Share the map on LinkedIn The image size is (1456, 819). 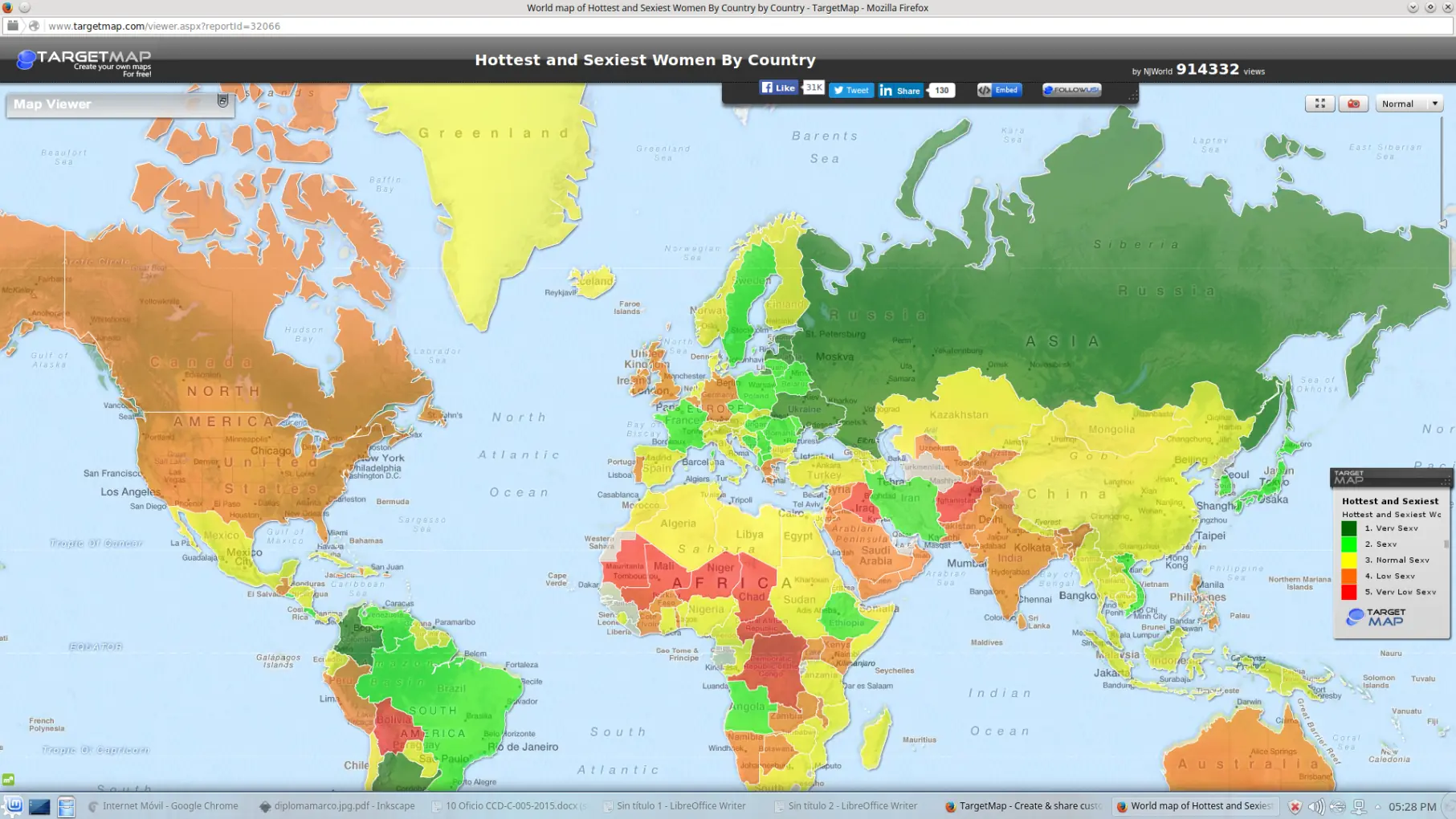coord(900,91)
